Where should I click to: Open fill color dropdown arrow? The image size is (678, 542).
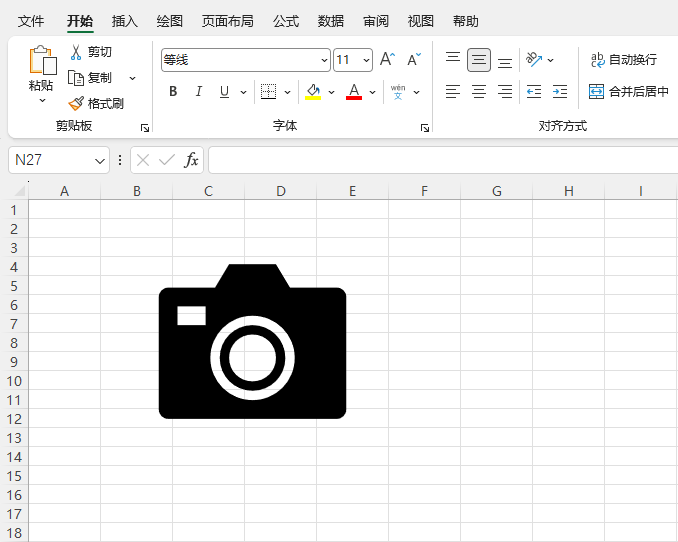pos(332,92)
